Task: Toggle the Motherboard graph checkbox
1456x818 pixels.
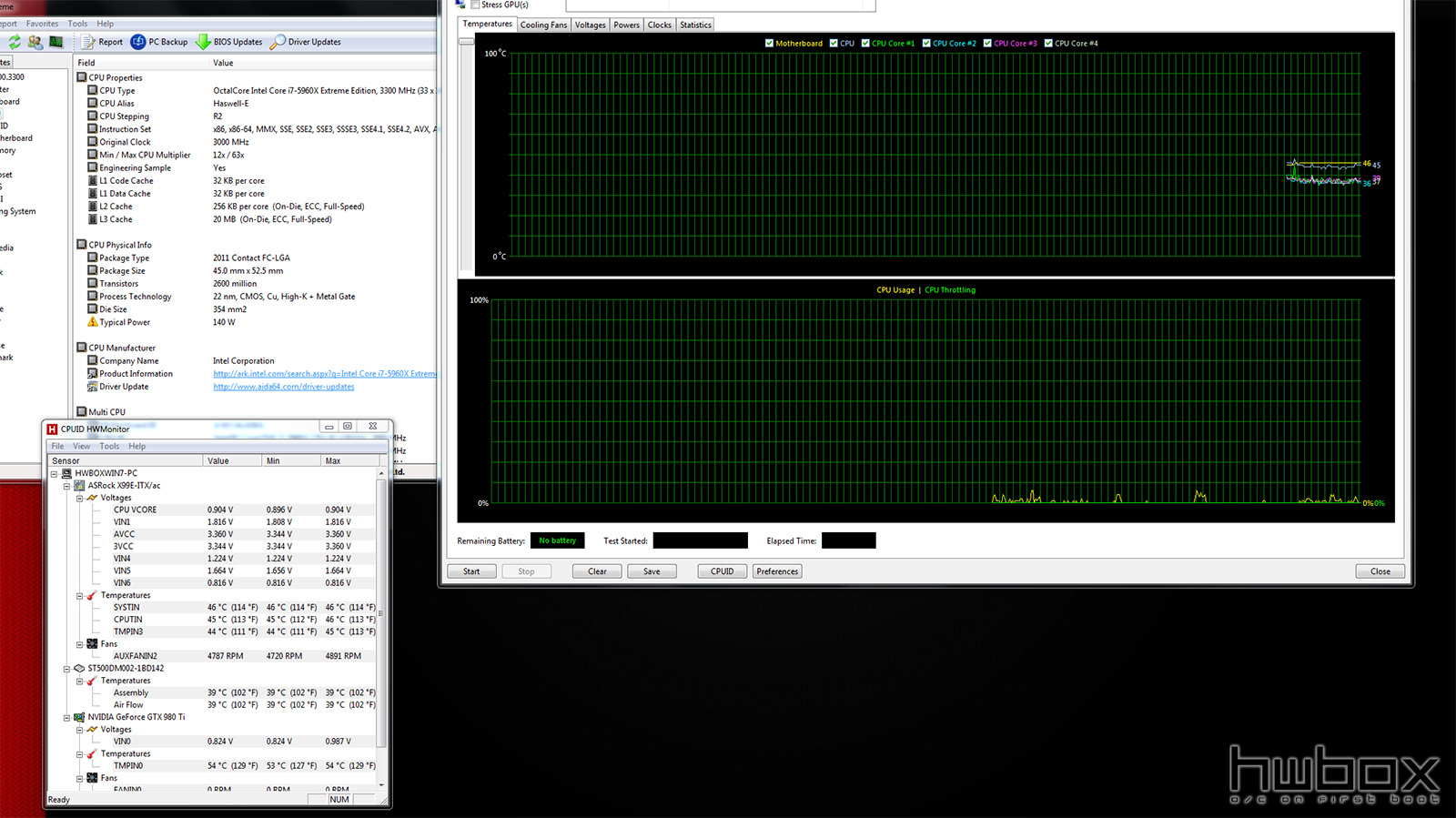Action: 770,43
